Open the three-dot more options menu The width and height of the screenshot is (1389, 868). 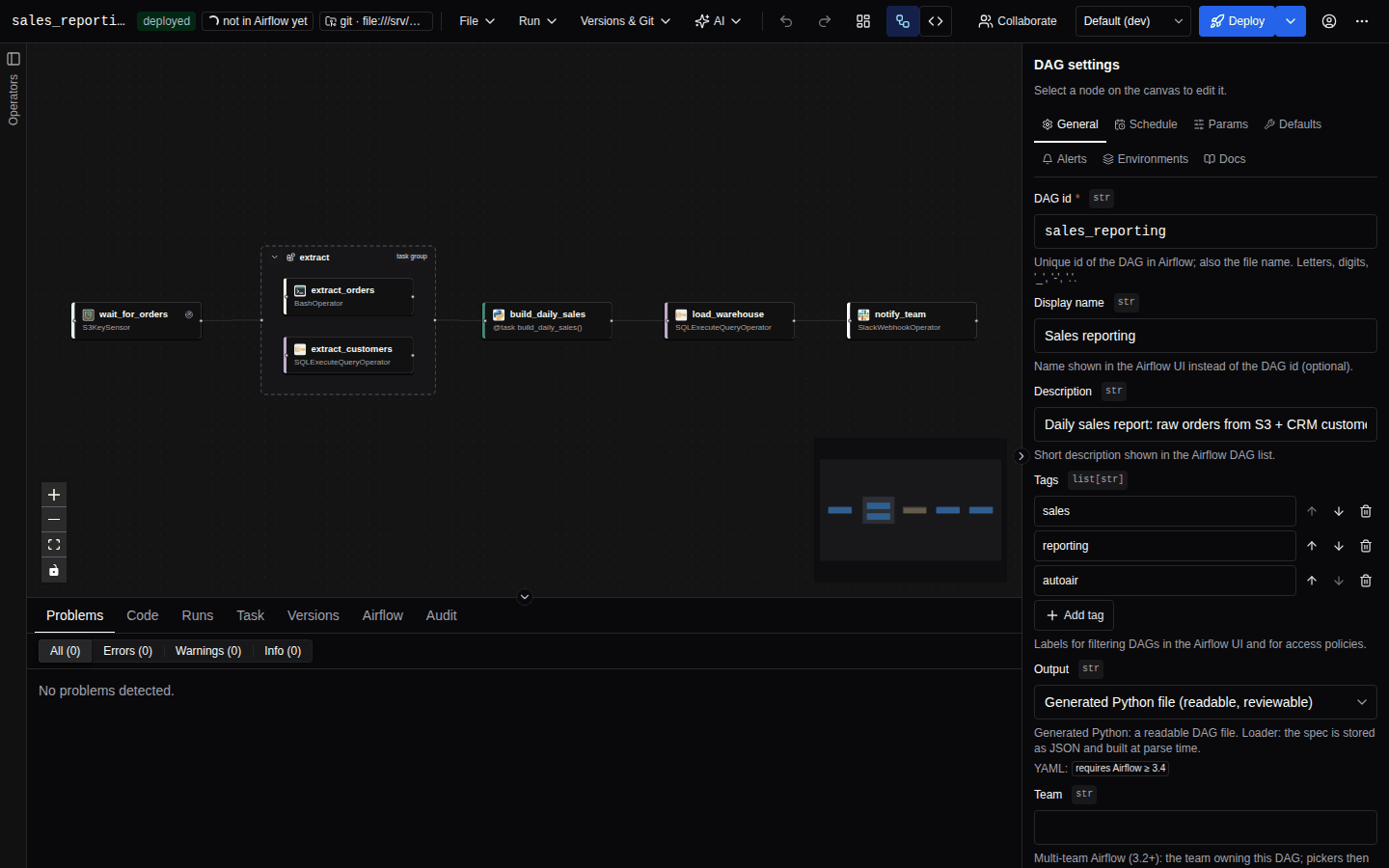pyautogui.click(x=1362, y=21)
